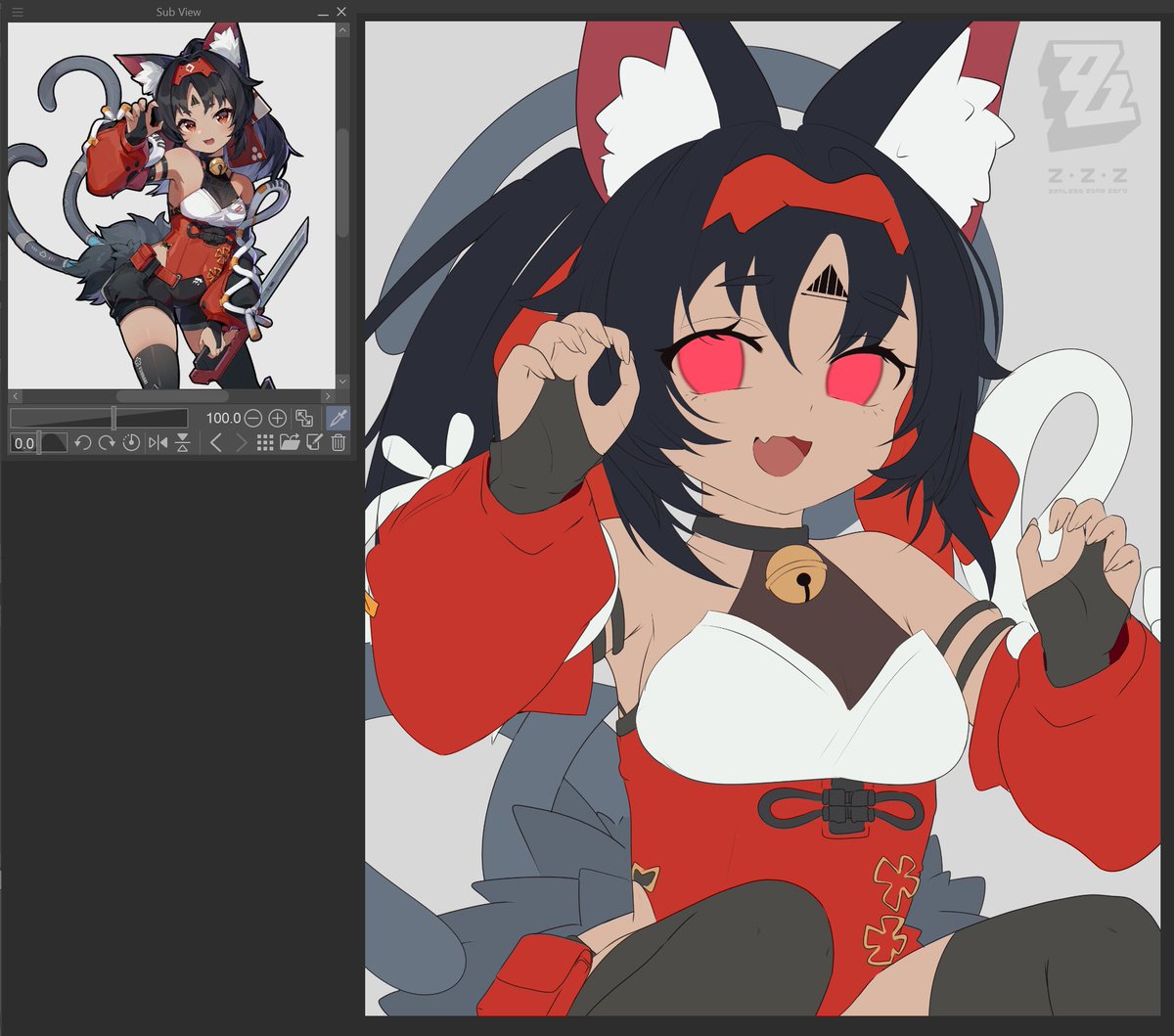Click the Sub View horizontal scrollbar
This screenshot has height=1036, width=1174.
[171, 396]
